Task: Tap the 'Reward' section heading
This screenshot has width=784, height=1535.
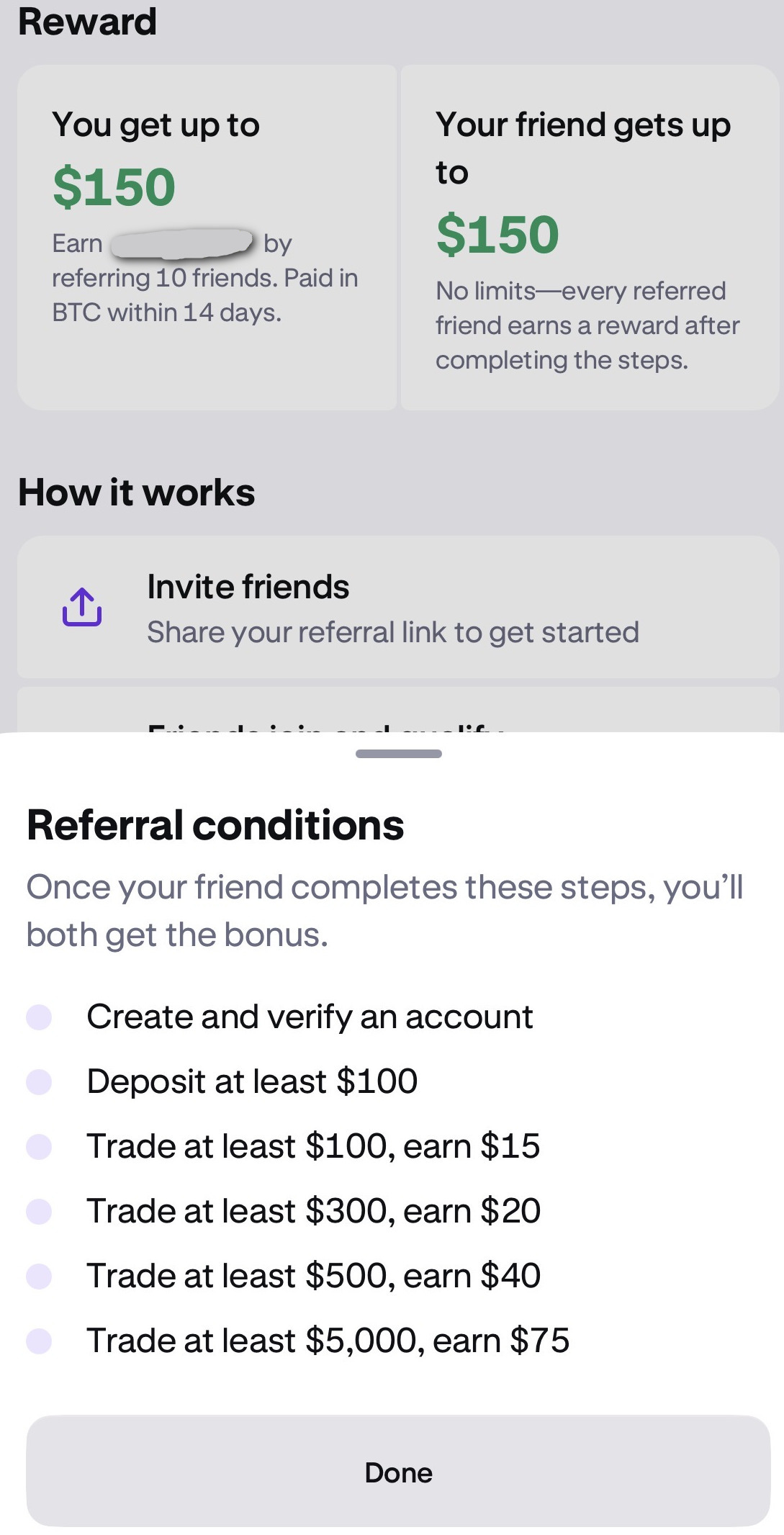Action: [x=87, y=22]
